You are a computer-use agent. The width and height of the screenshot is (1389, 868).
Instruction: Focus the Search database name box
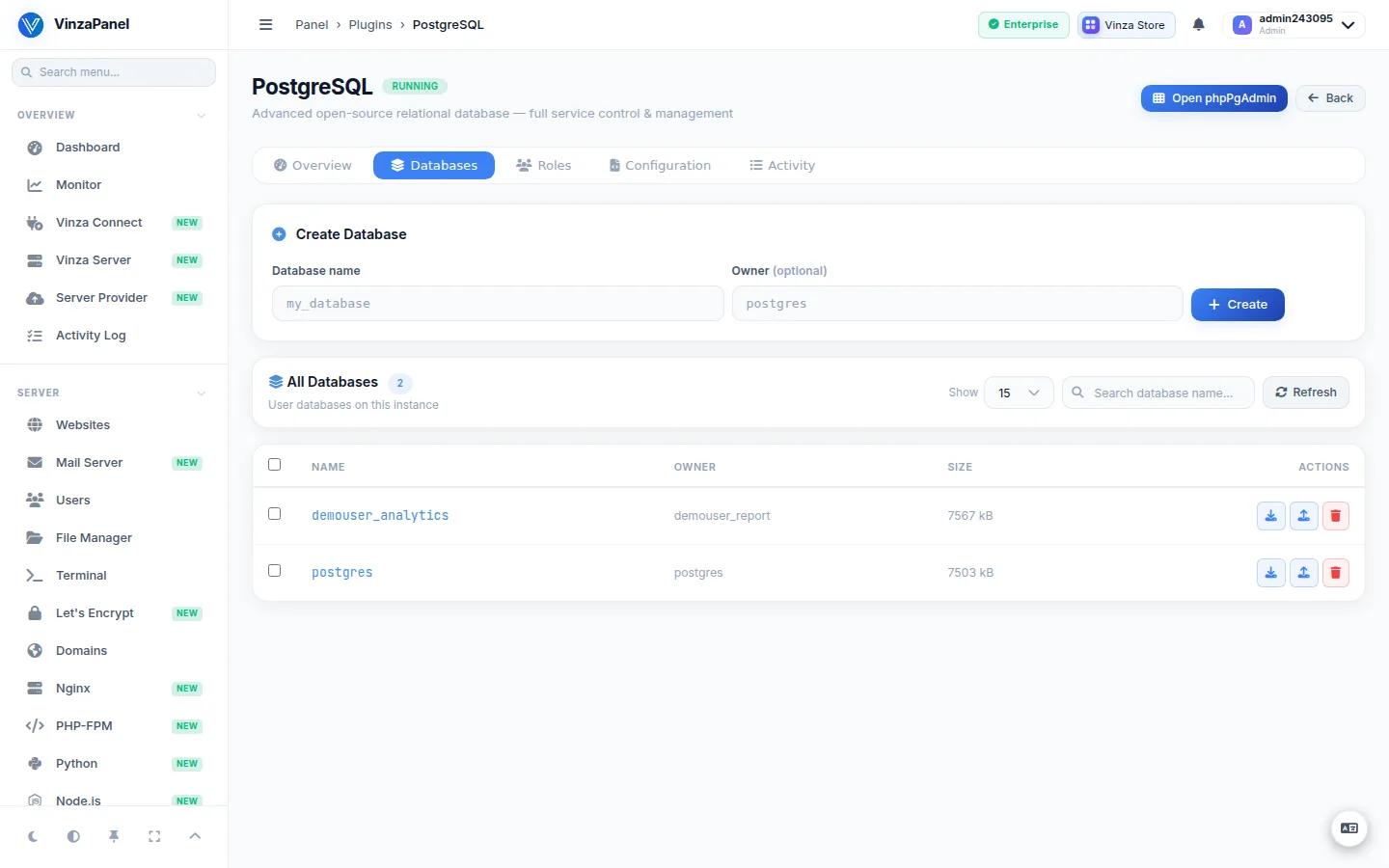pyautogui.click(x=1158, y=393)
